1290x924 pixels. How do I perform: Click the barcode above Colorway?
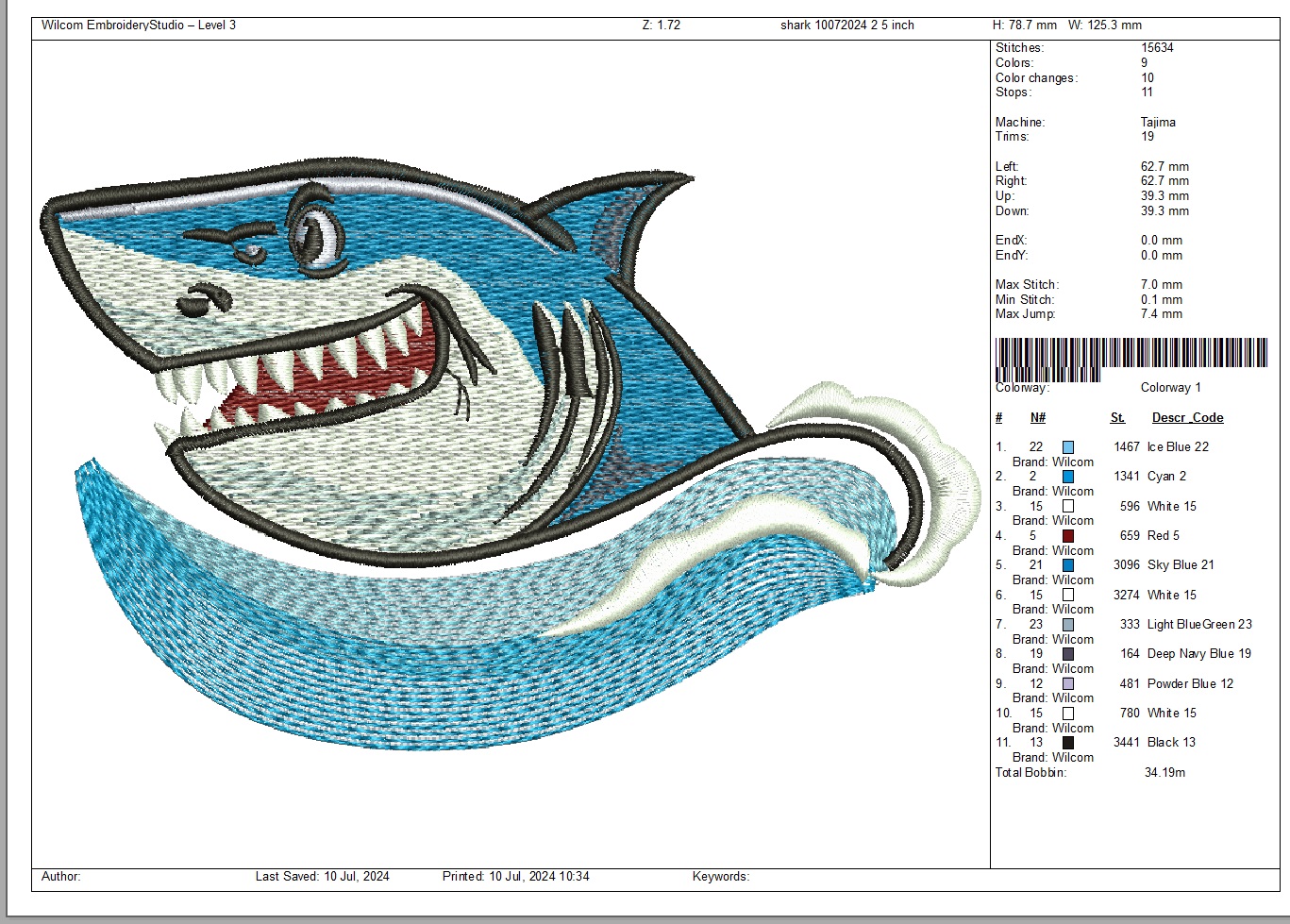pyautogui.click(x=1131, y=356)
